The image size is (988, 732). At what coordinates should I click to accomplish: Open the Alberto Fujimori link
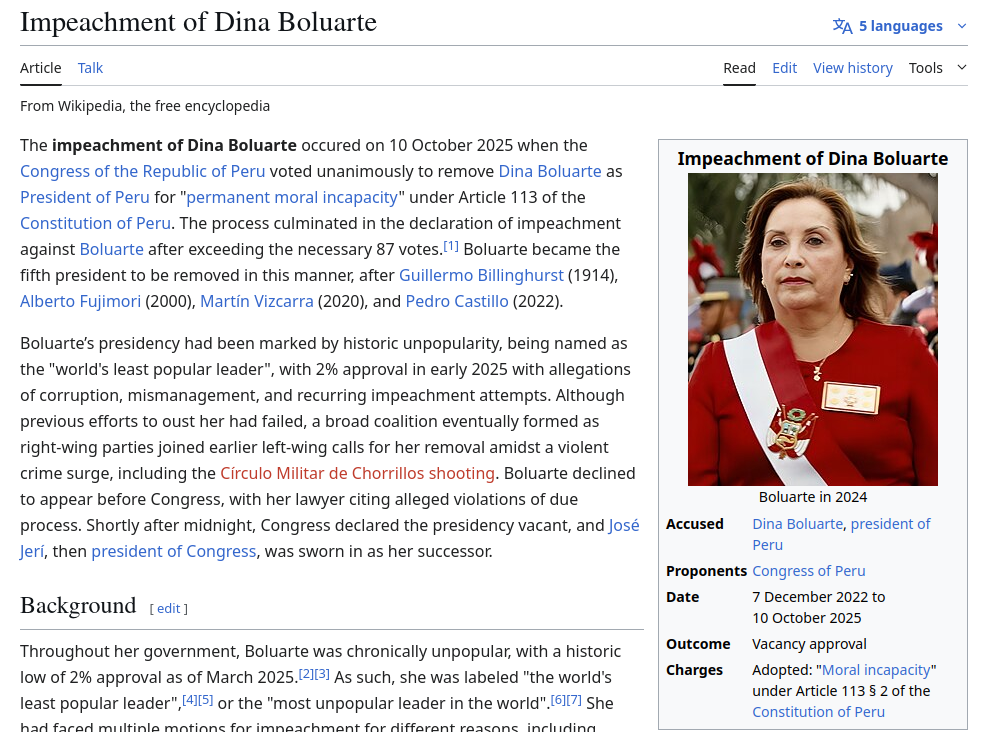[80, 301]
